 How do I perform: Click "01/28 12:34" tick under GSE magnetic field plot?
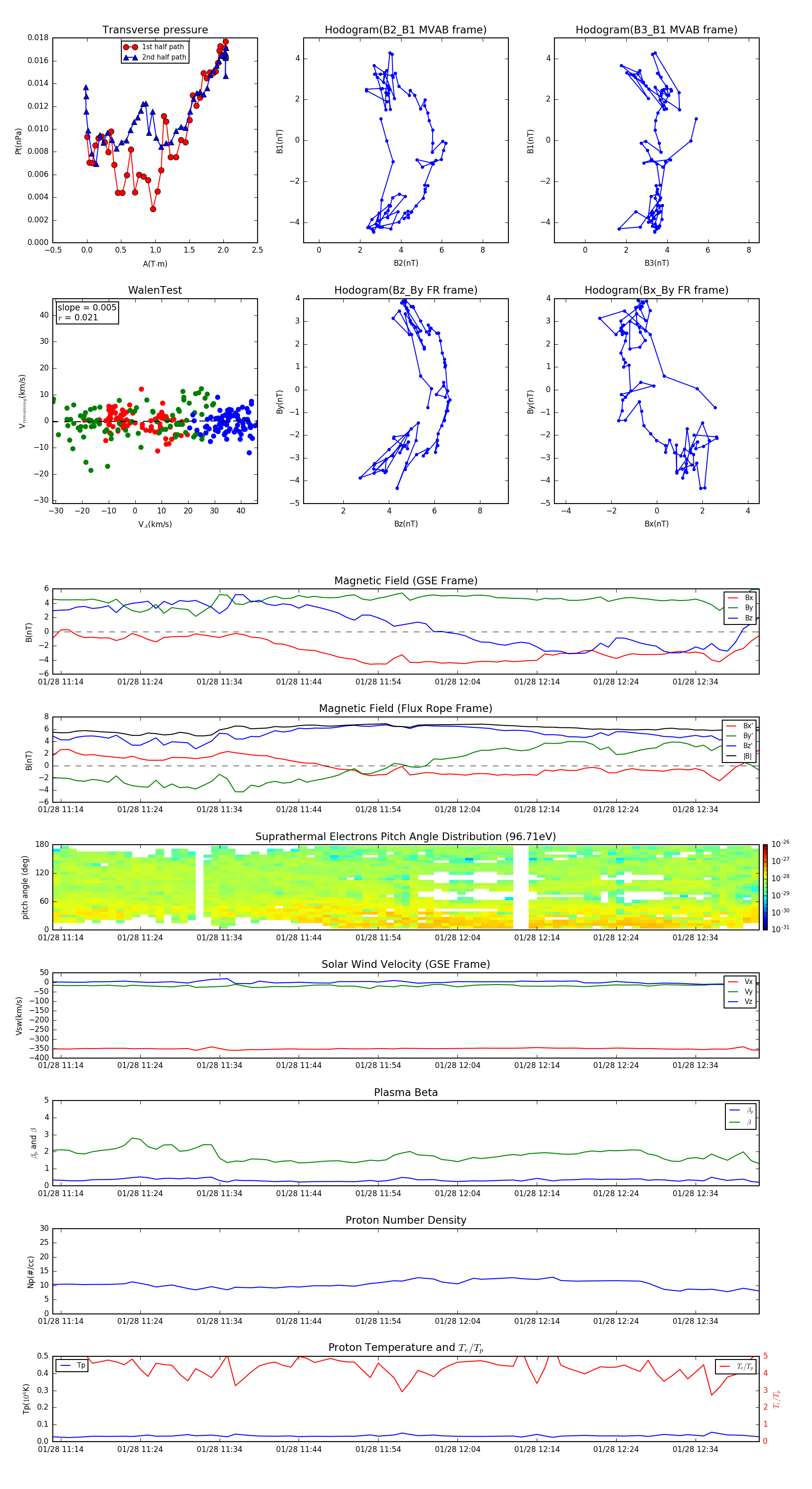point(695,682)
